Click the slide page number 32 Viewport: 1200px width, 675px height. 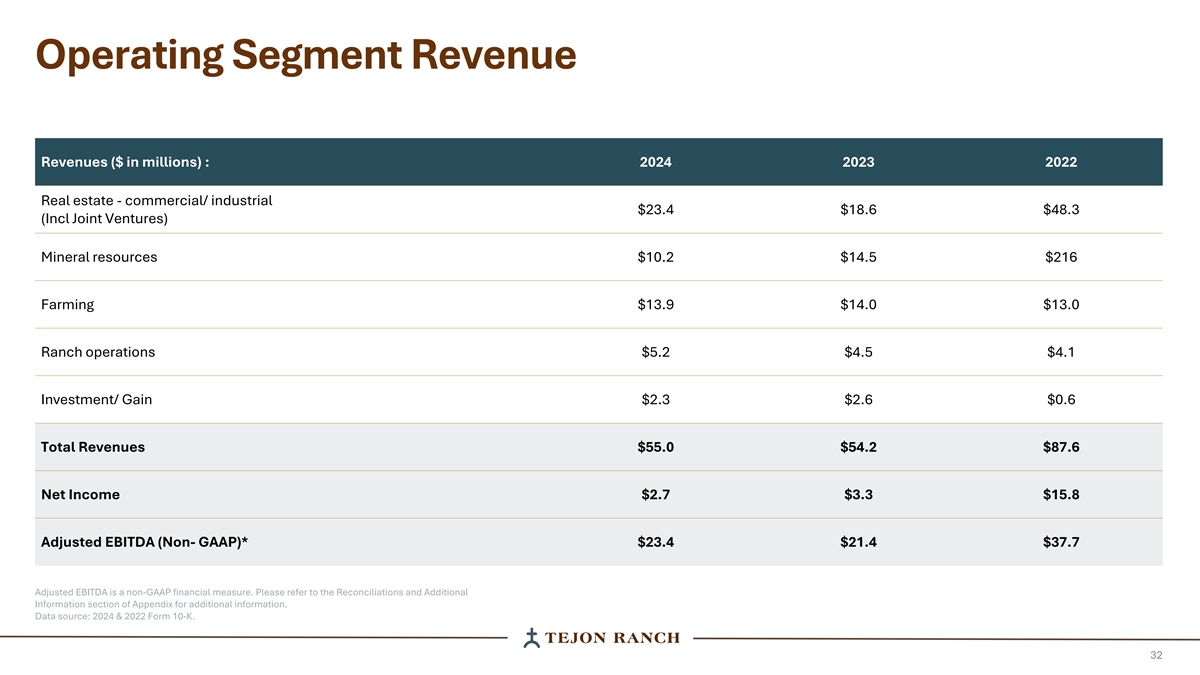tap(1156, 655)
